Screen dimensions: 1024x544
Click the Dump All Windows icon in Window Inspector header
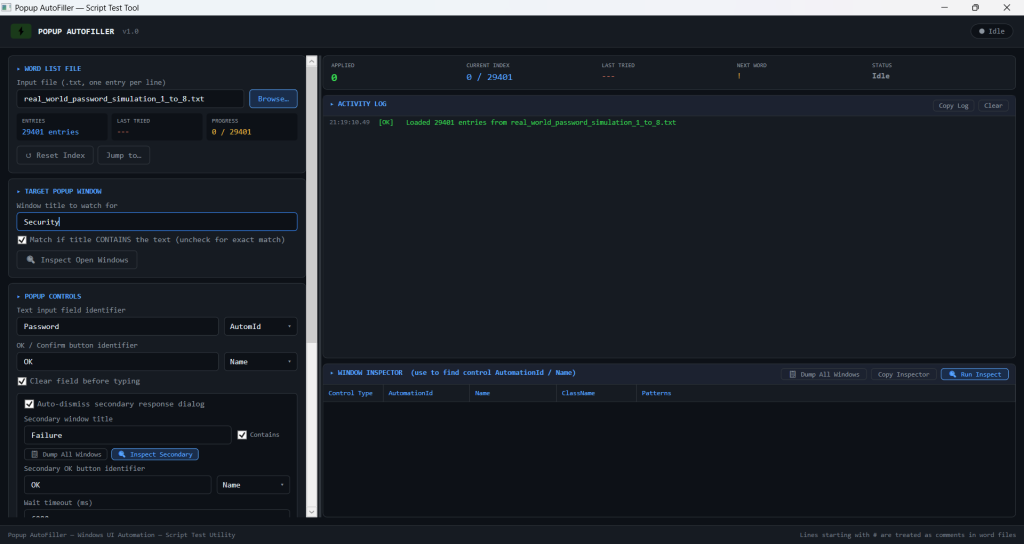point(792,374)
